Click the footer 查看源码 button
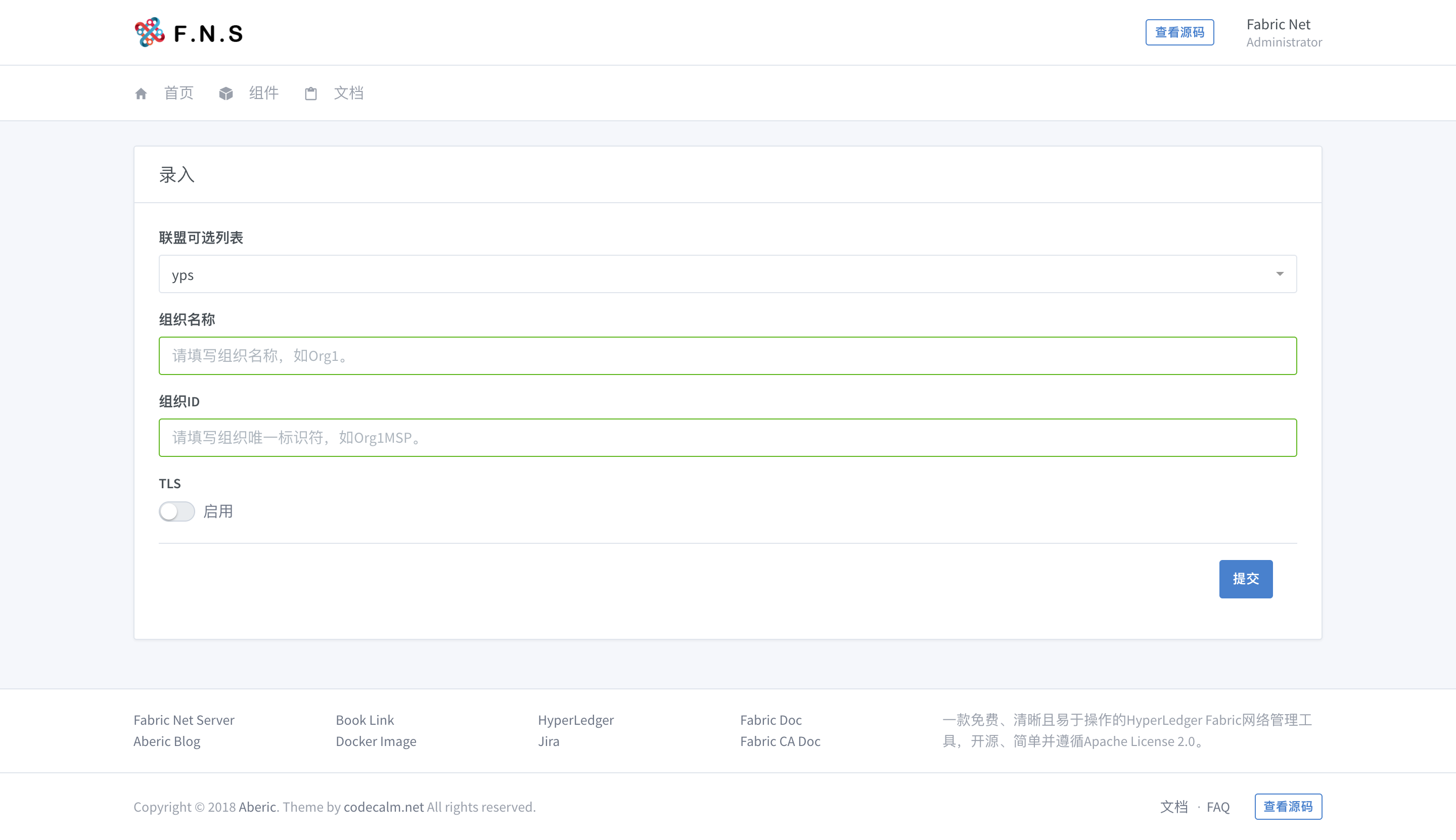This screenshot has width=1456, height=840. [x=1288, y=807]
